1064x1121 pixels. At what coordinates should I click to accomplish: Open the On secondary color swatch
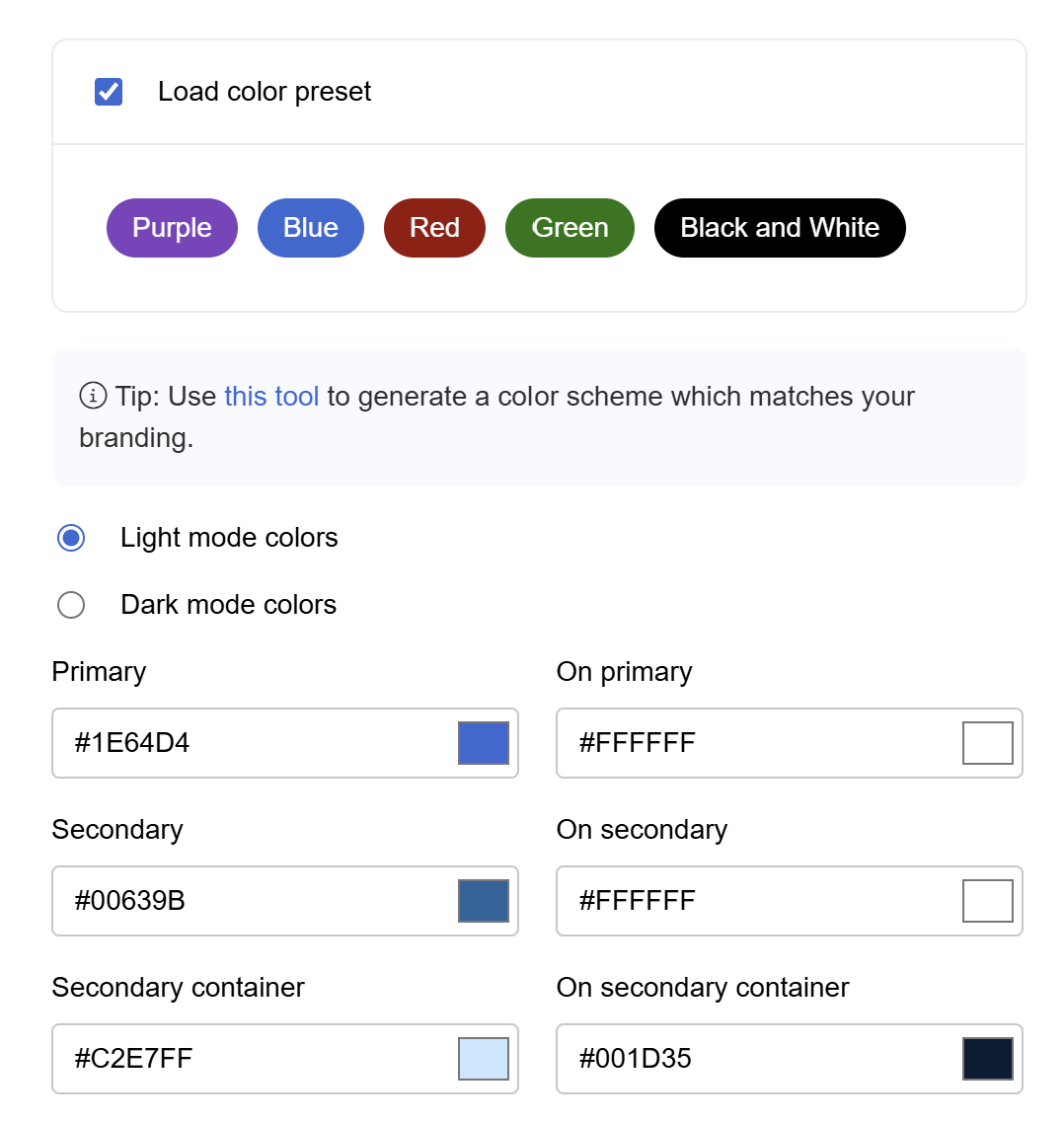[x=988, y=901]
